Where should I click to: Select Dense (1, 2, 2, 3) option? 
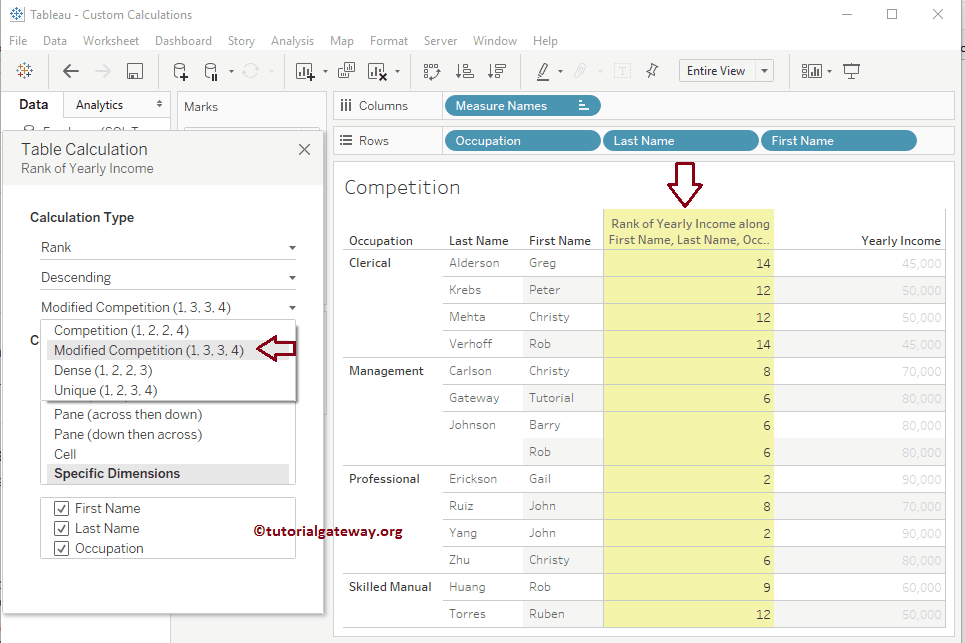point(103,371)
